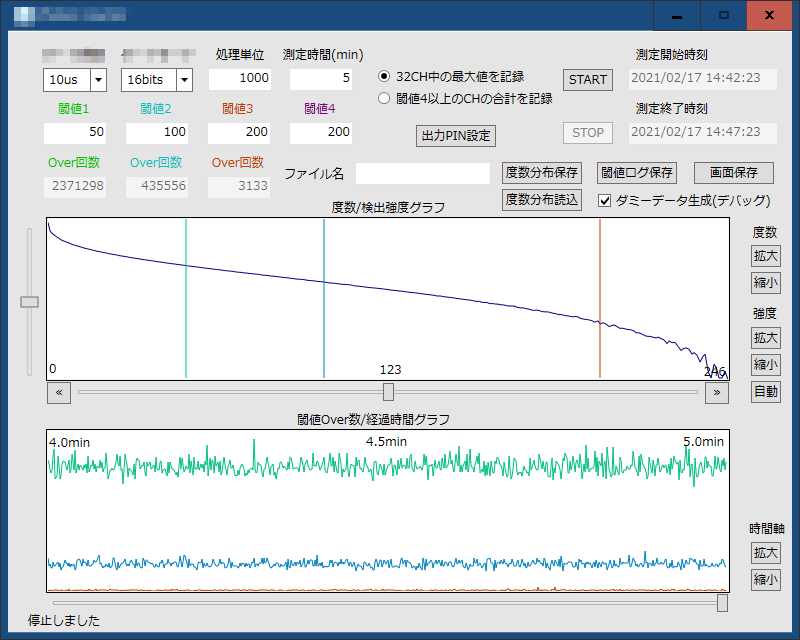This screenshot has width=800, height=640.
Task: Click 度数分布保存 to save histogram
Action: click(541, 173)
